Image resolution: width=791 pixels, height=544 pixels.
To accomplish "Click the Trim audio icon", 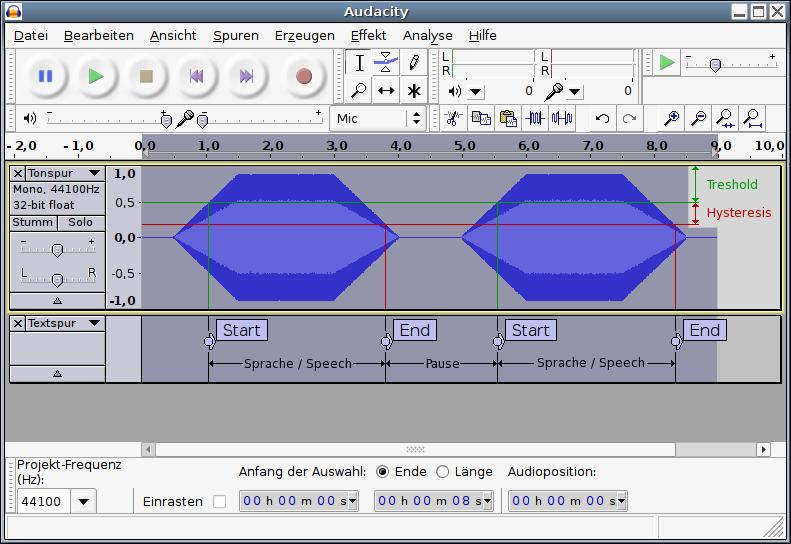I will [535, 119].
